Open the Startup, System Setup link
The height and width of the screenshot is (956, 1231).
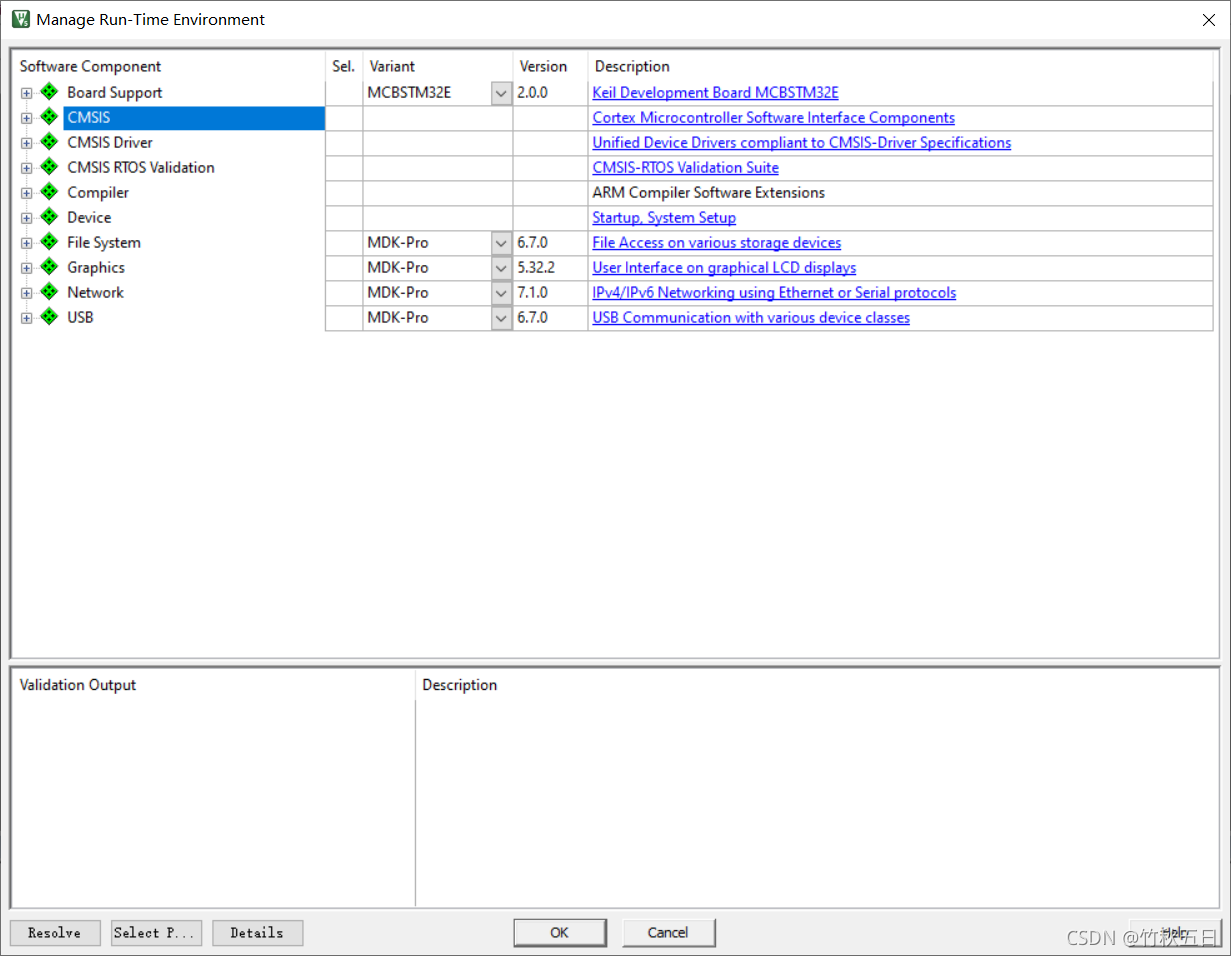(x=664, y=218)
